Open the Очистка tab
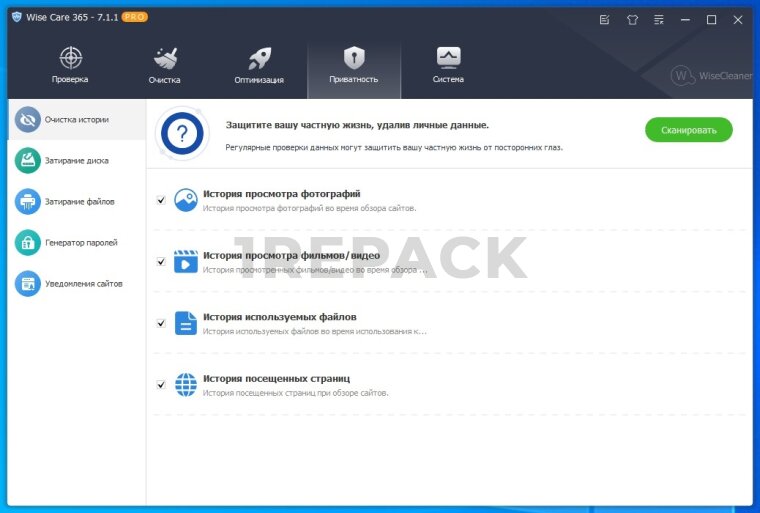This screenshot has height=513, width=760. point(164,66)
